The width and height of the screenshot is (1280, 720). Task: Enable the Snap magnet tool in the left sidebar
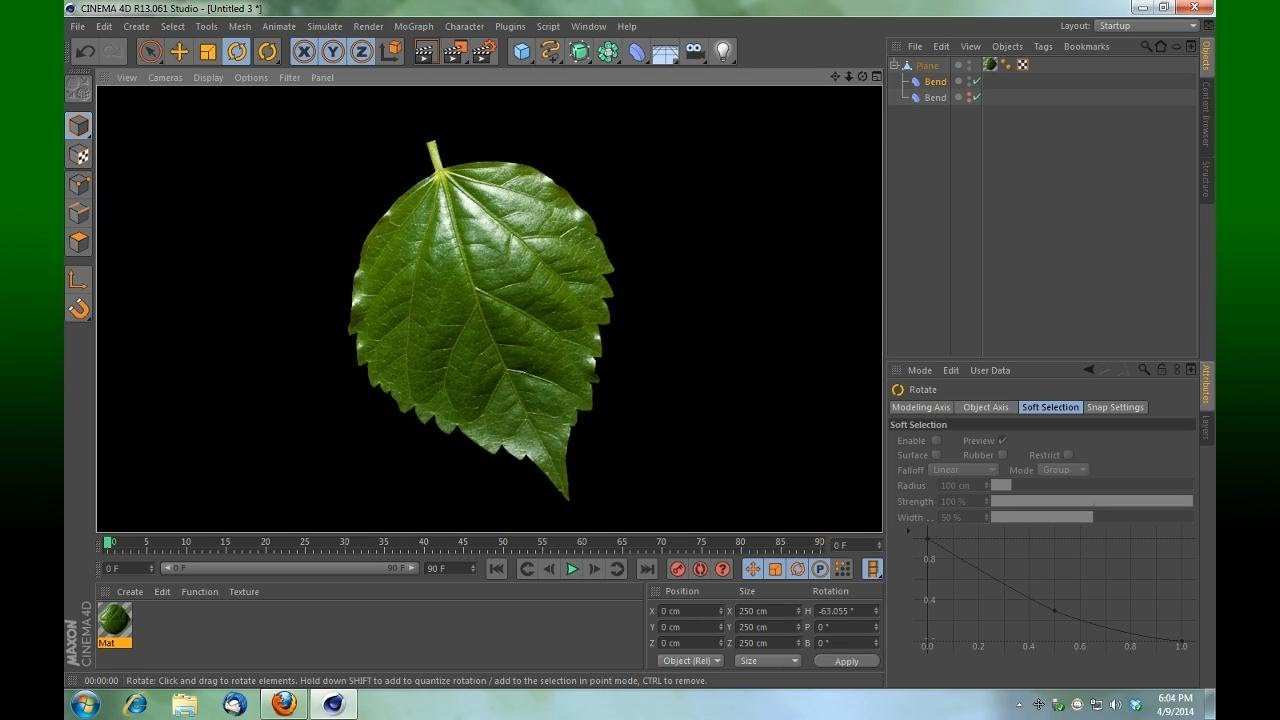coord(79,310)
